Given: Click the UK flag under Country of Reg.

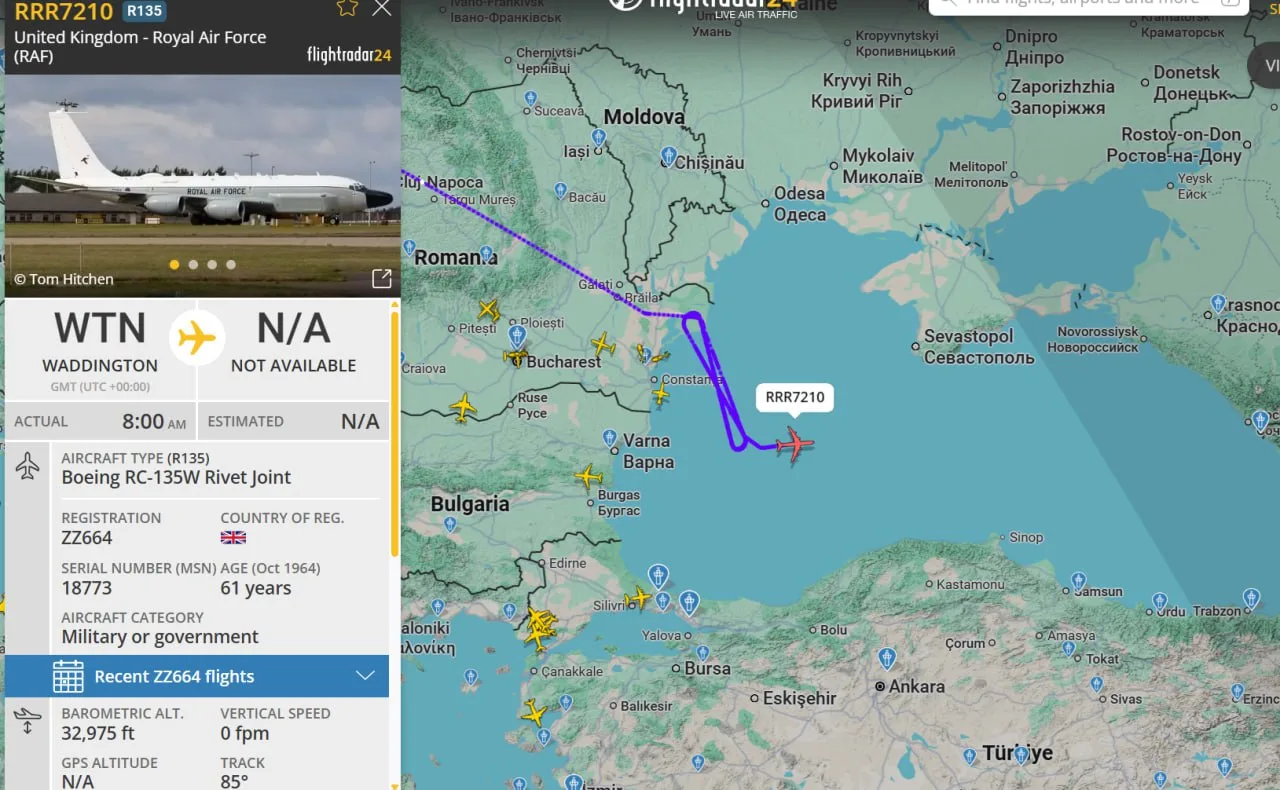Looking at the screenshot, I should (x=233, y=537).
